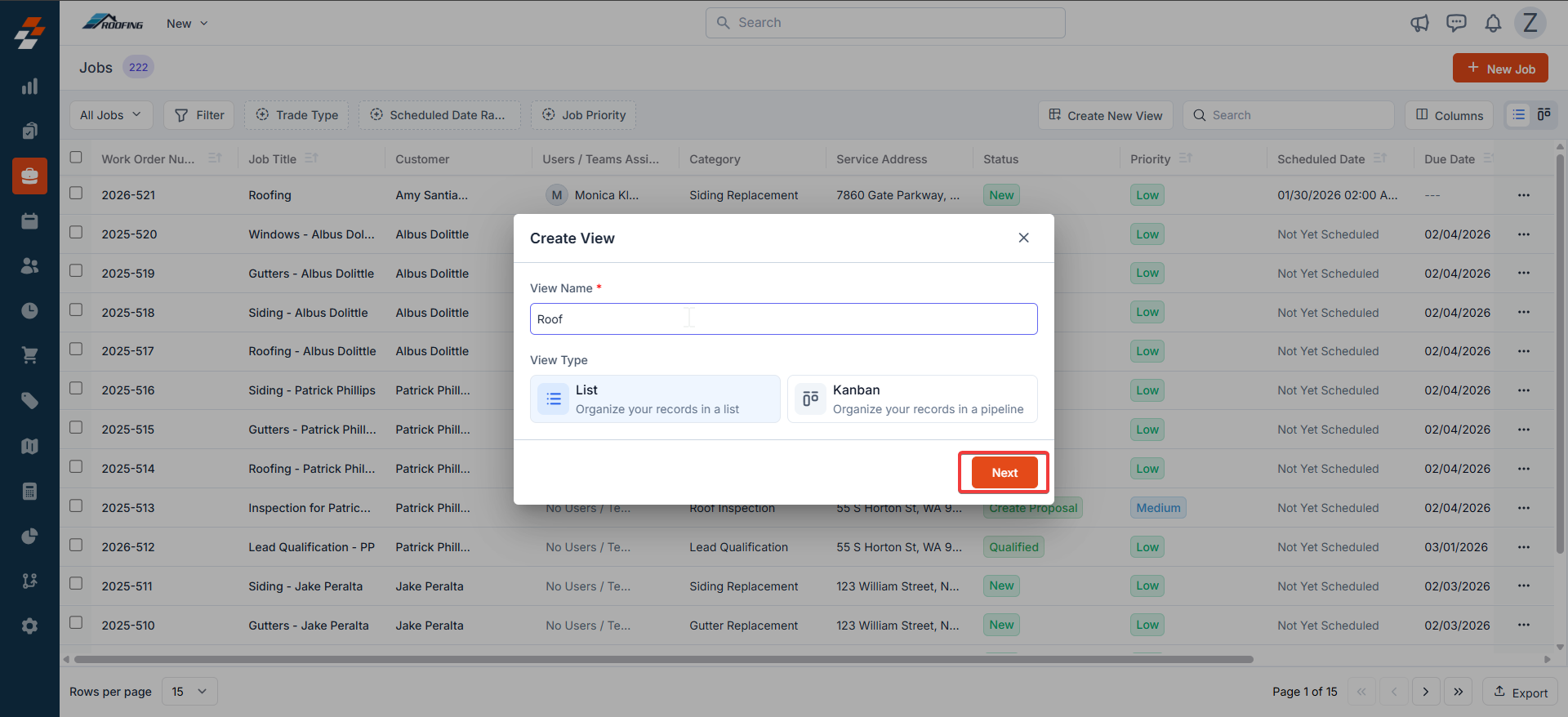Viewport: 1568px width, 717px height.
Task: Open the Z user profile avatar
Action: tap(1530, 23)
